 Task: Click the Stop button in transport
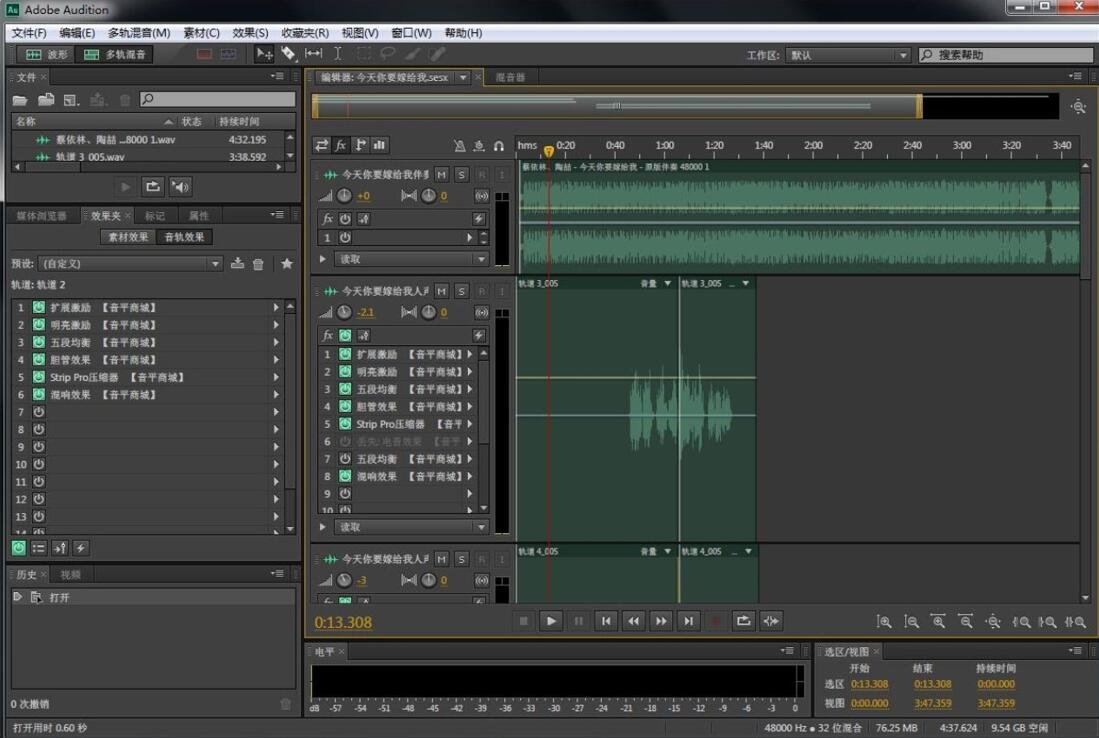[x=524, y=621]
